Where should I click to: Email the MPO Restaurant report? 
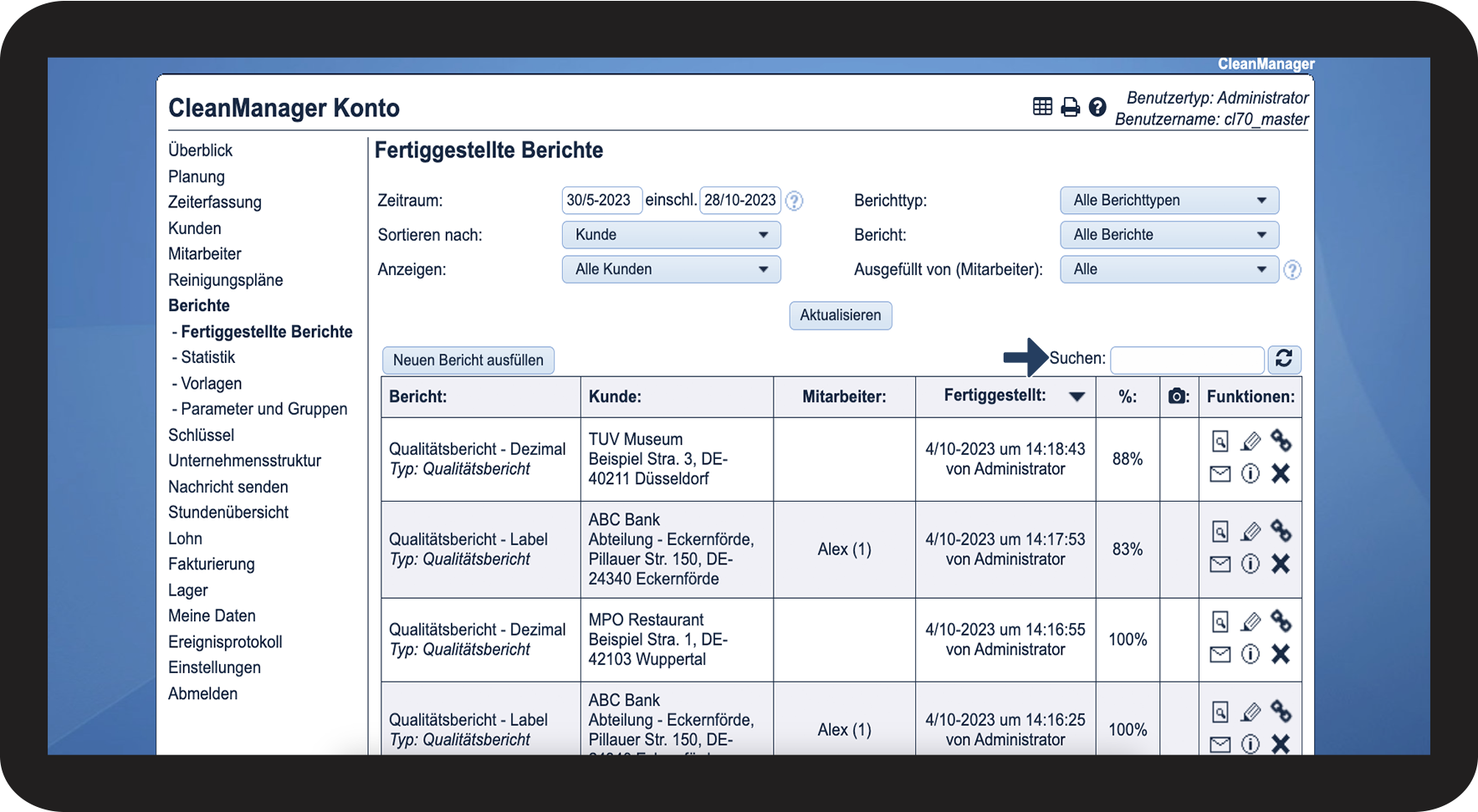(1220, 655)
